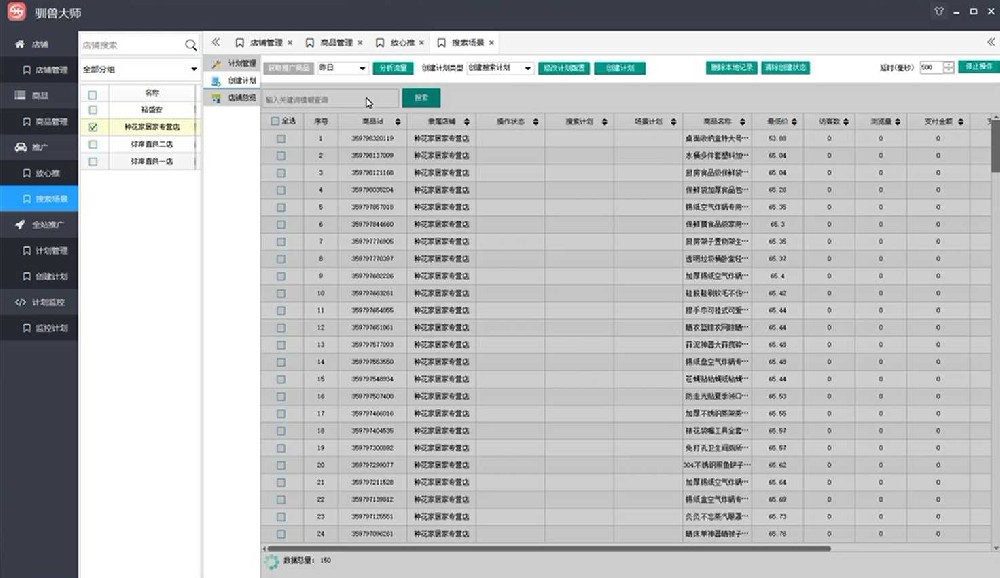Close the 搜索场景 tab
The image size is (1000, 578).
492,43
